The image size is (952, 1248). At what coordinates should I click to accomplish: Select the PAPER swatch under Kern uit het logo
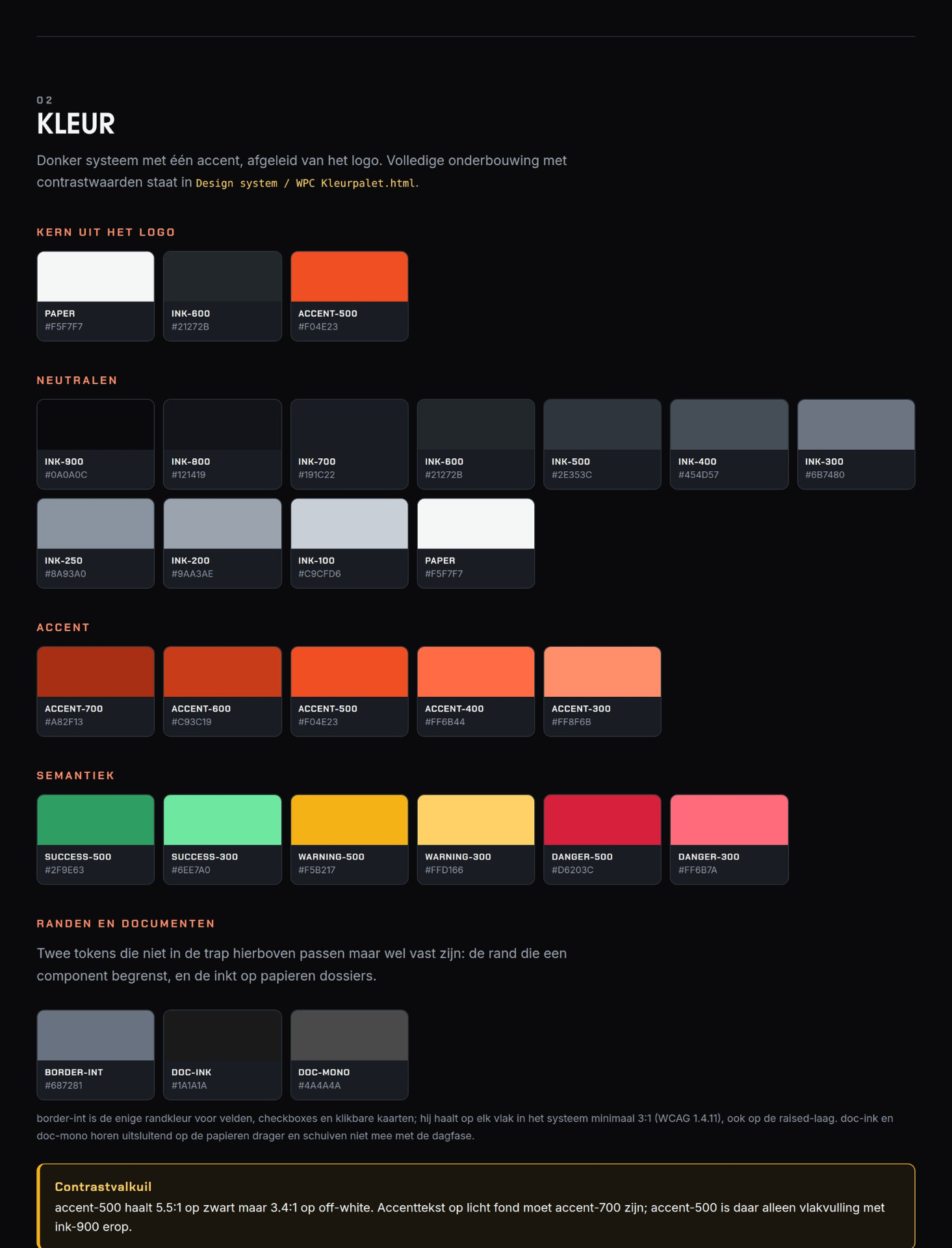(x=96, y=296)
